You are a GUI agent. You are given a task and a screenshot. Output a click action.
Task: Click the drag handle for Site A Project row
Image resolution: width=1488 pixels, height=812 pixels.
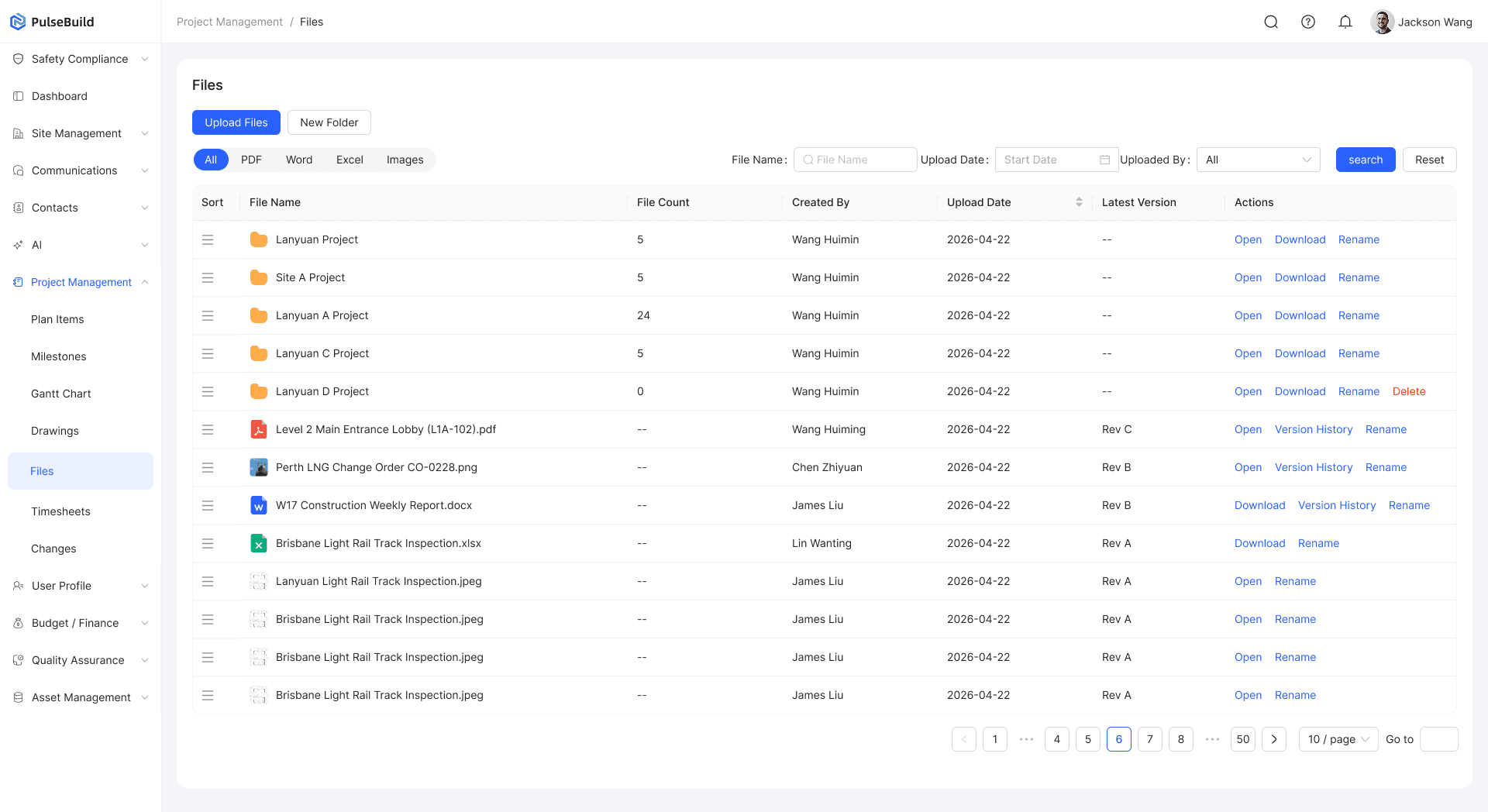pyautogui.click(x=208, y=277)
